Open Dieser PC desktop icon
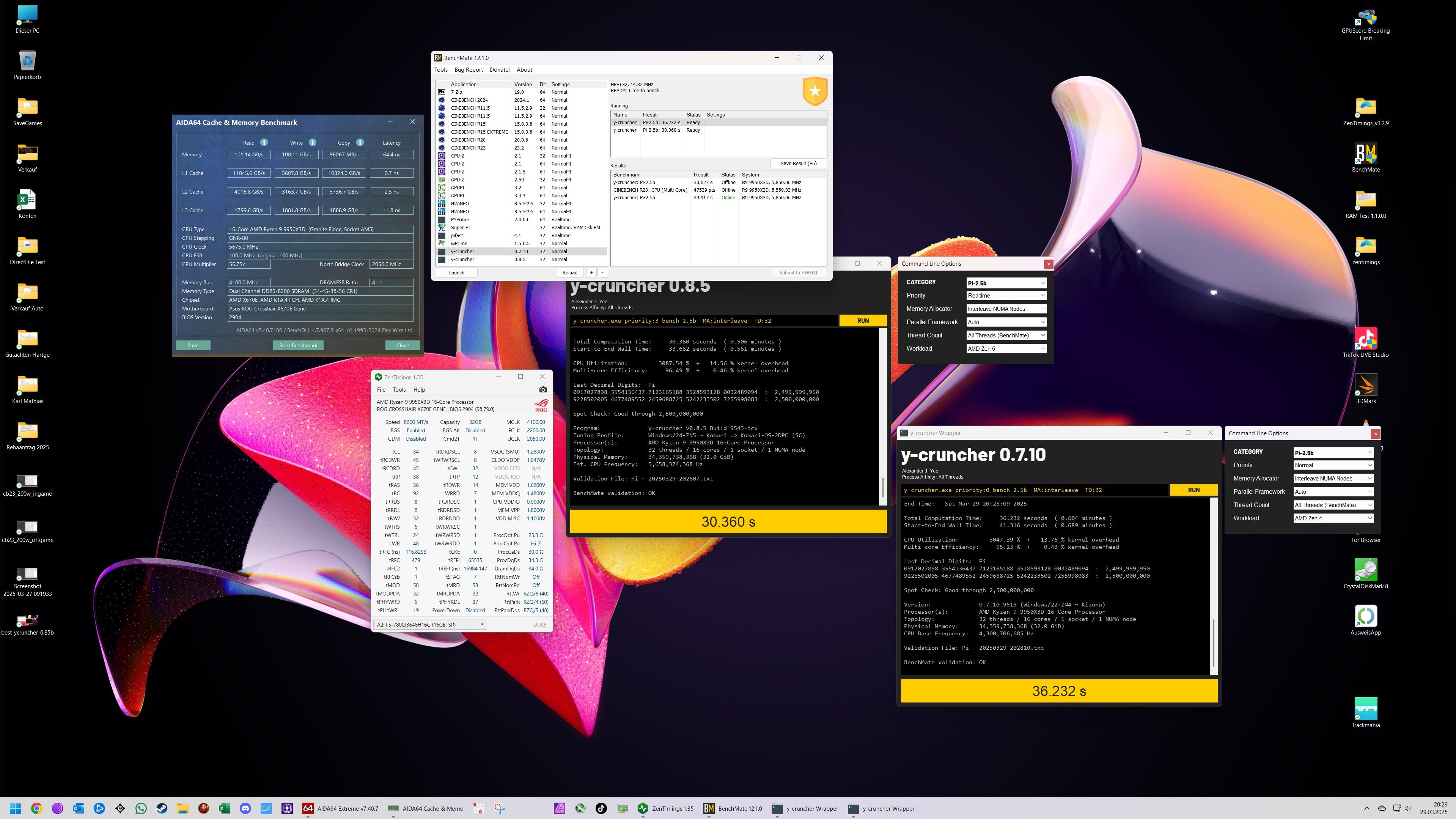Viewport: 1456px width, 819px height. coord(27,19)
